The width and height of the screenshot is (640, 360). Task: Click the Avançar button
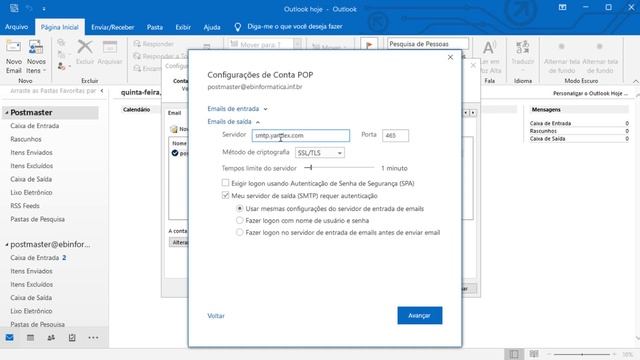coord(420,315)
